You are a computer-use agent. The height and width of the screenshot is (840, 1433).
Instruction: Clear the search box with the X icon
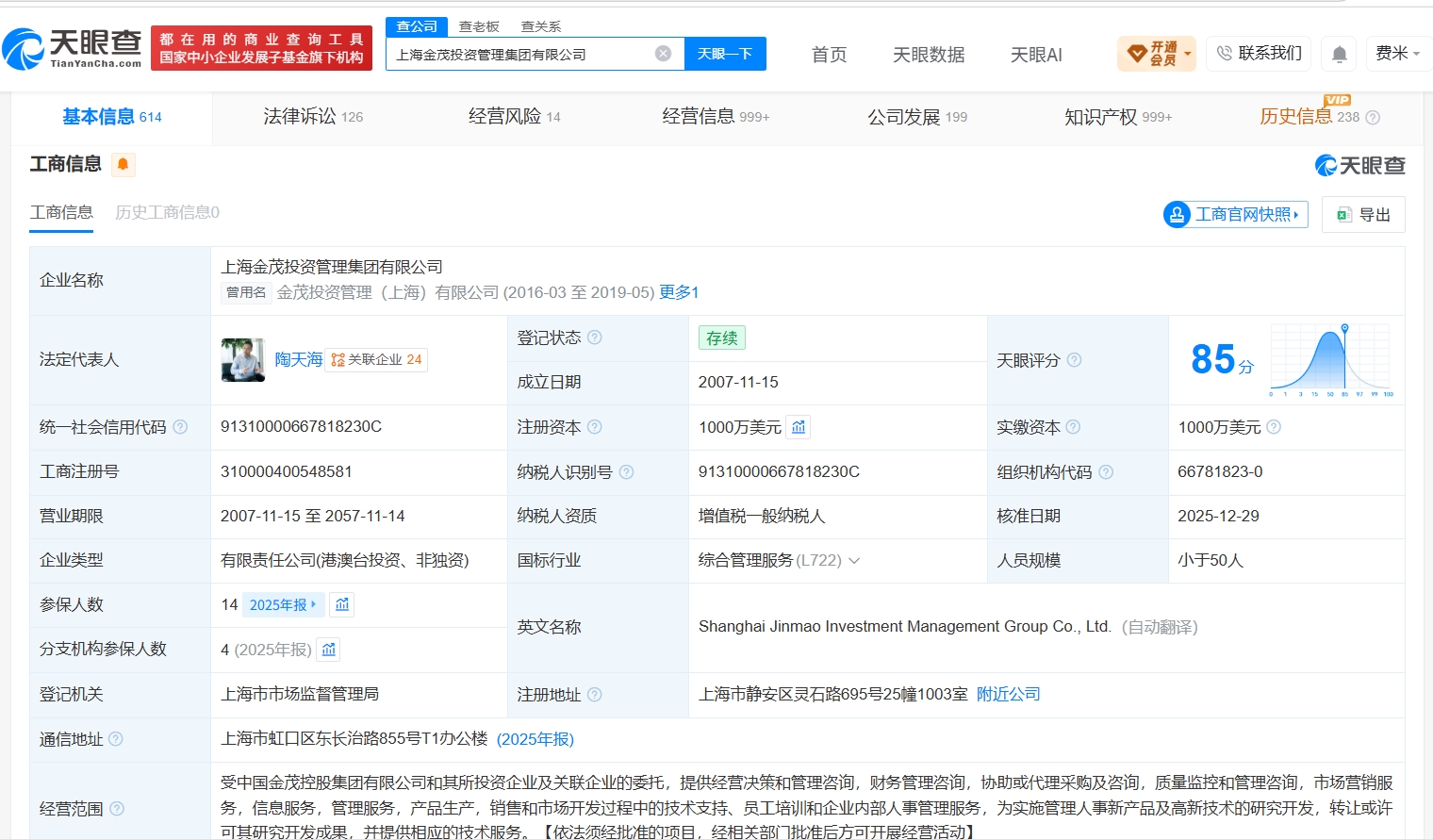(664, 54)
